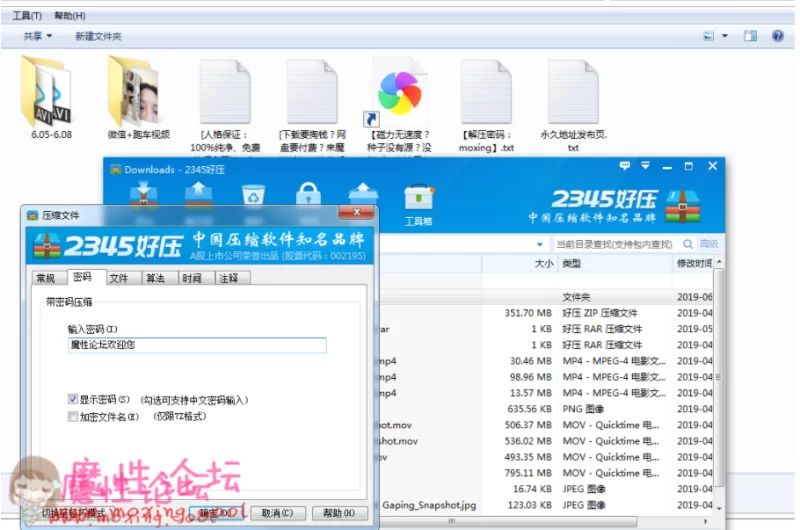The height and width of the screenshot is (530, 800).
Task: Open the main menu arrow in 2345好压 title bar
Action: pos(645,166)
